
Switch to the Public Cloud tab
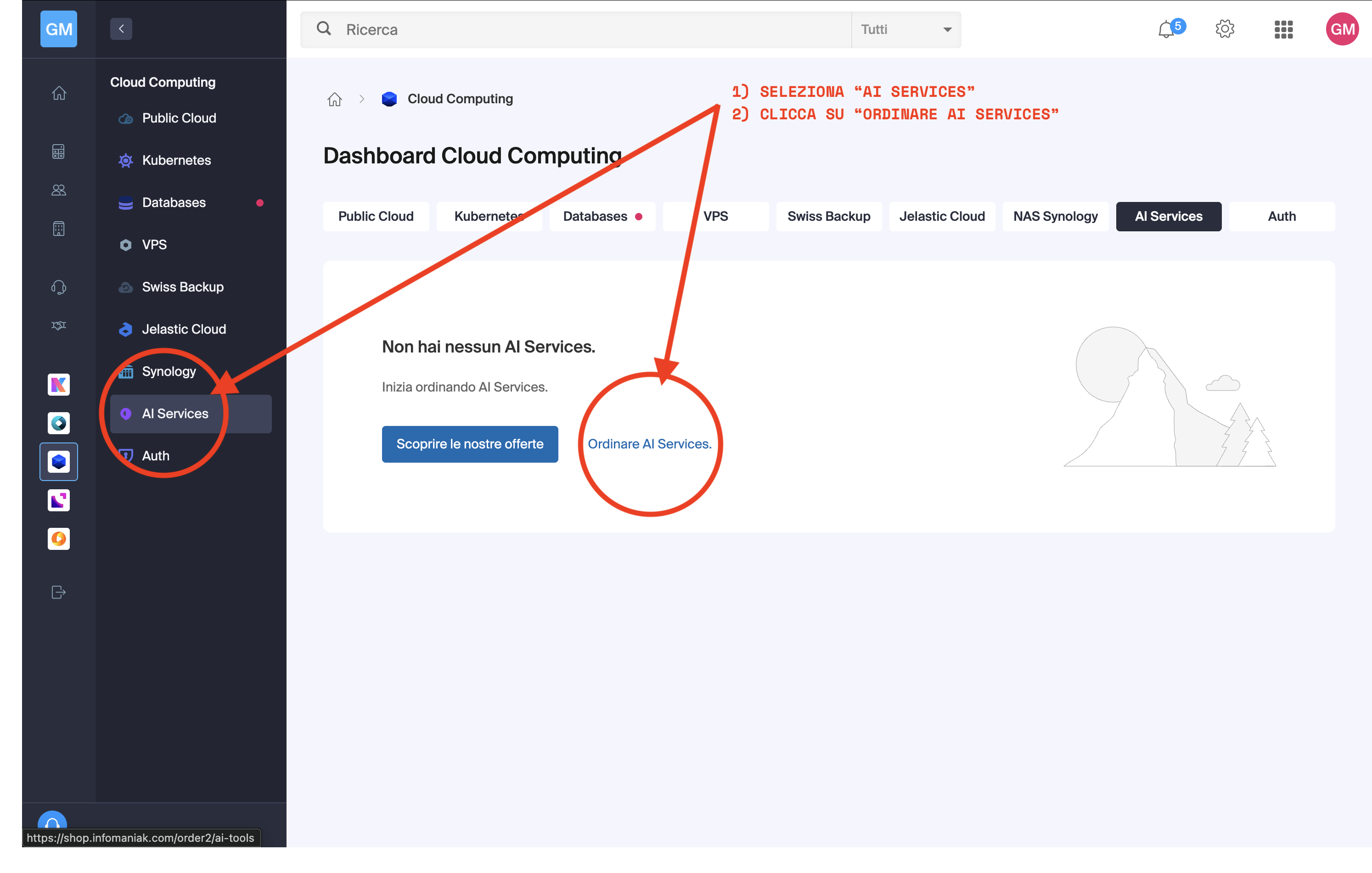[x=376, y=216]
